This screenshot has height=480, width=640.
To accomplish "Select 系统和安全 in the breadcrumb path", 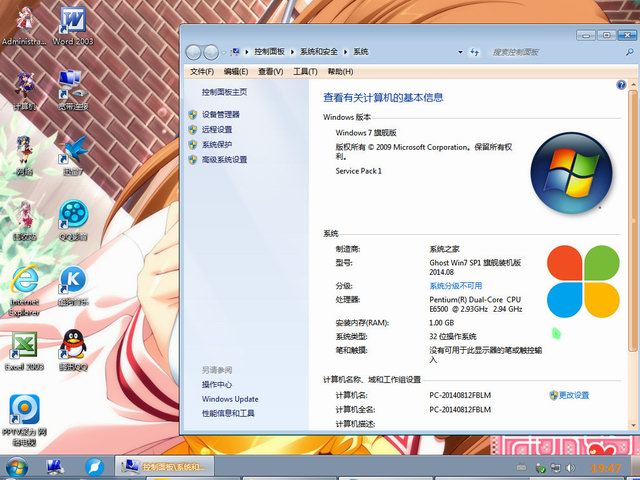I will (x=319, y=52).
